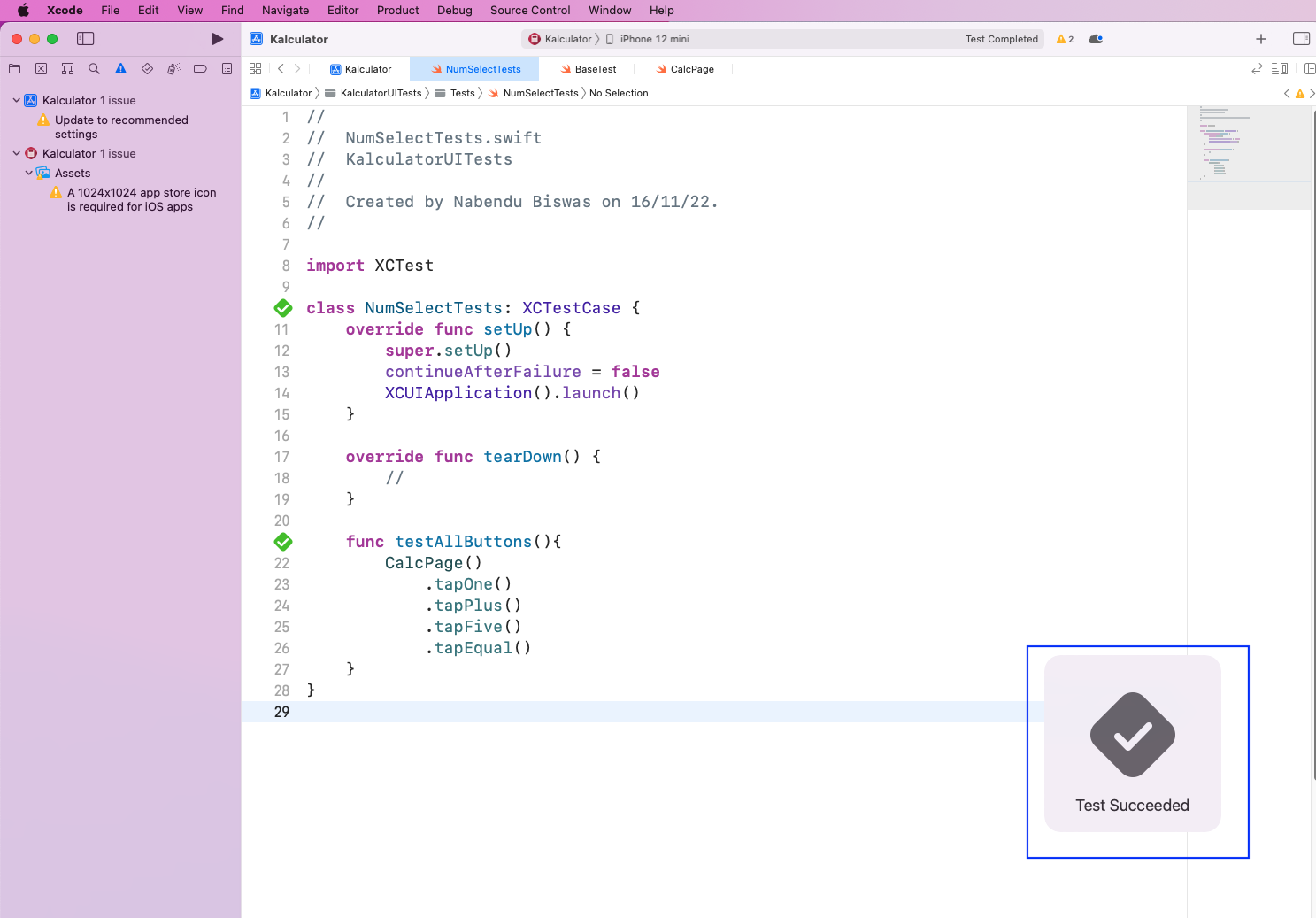Image resolution: width=1316 pixels, height=918 pixels.
Task: Collapse the Assets group
Action: (x=28, y=173)
